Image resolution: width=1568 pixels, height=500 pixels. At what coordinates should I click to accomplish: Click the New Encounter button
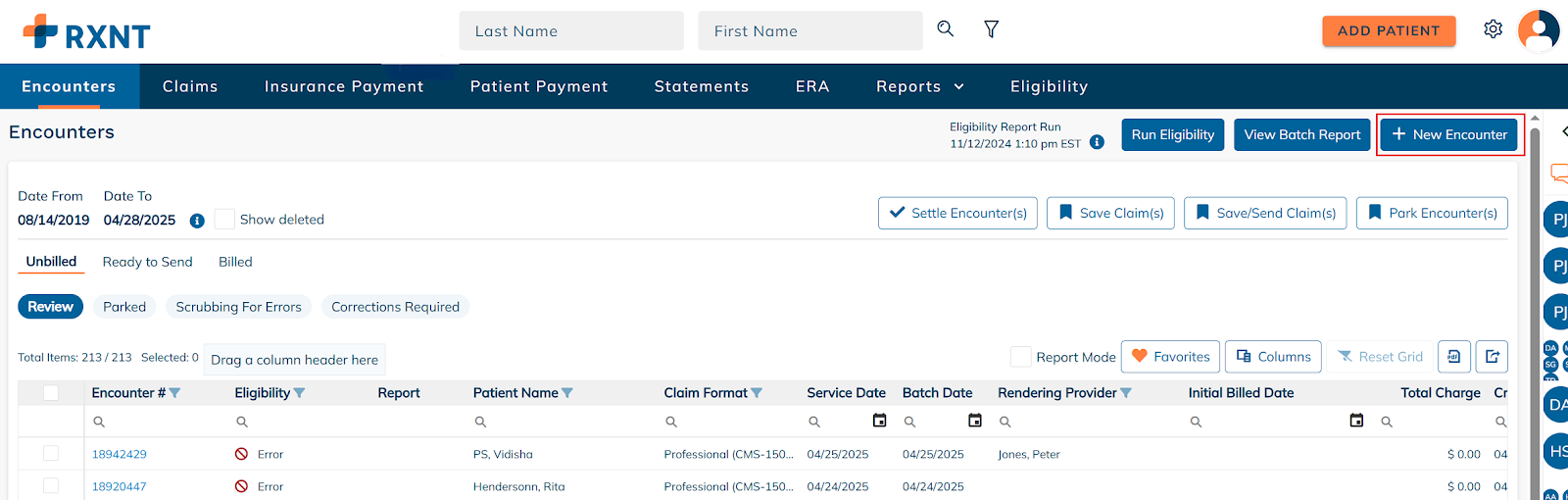(1448, 134)
